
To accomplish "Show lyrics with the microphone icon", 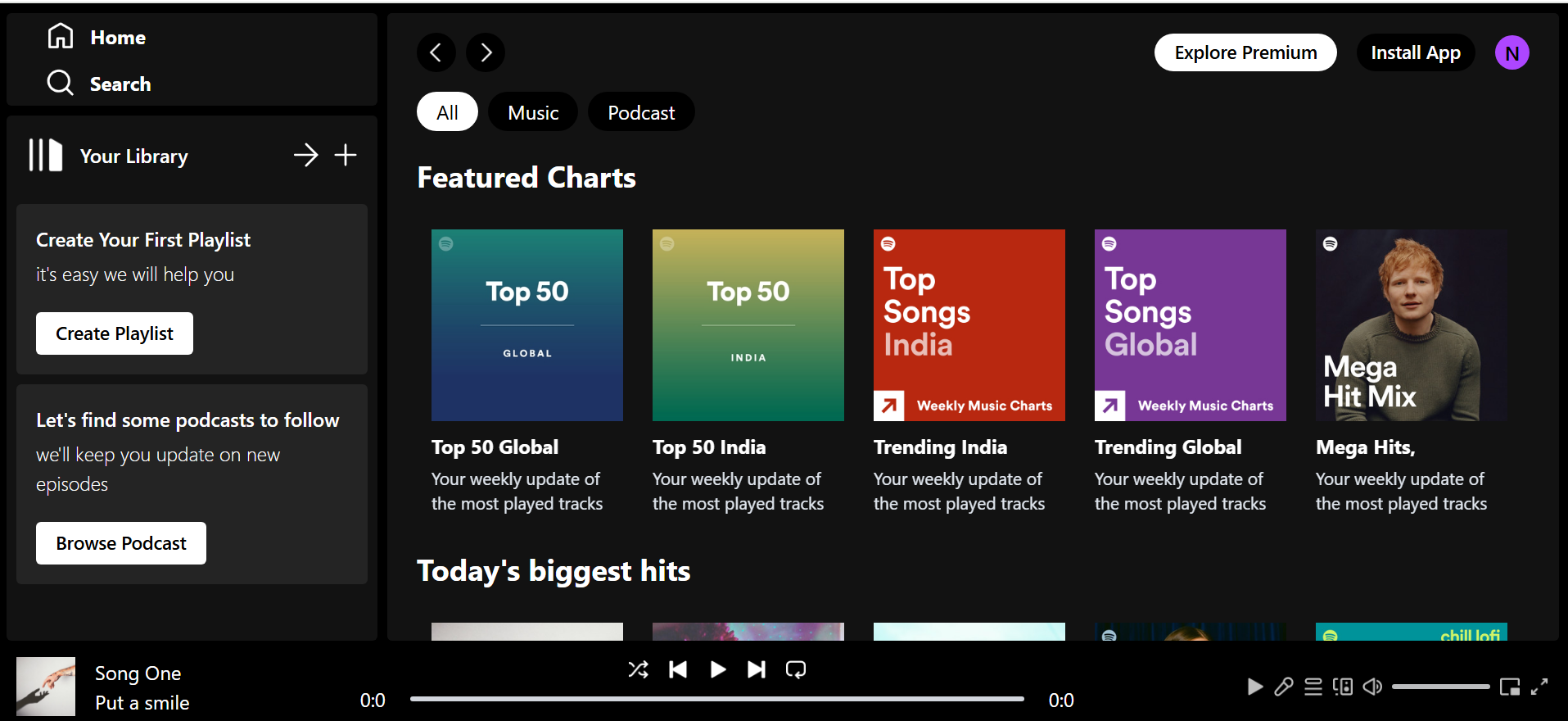I will tap(1284, 687).
